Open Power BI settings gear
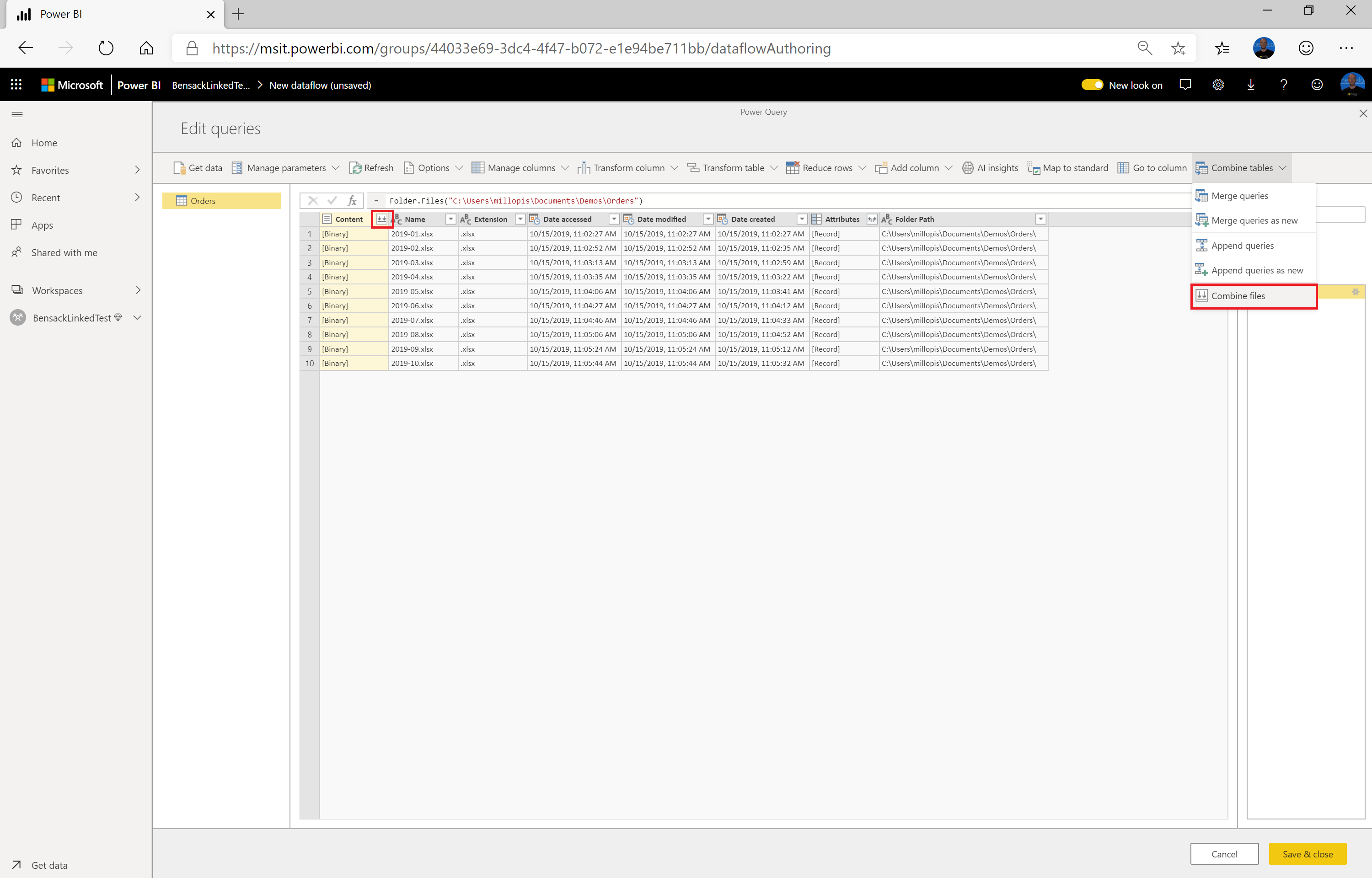Image resolution: width=1372 pixels, height=878 pixels. click(1218, 85)
